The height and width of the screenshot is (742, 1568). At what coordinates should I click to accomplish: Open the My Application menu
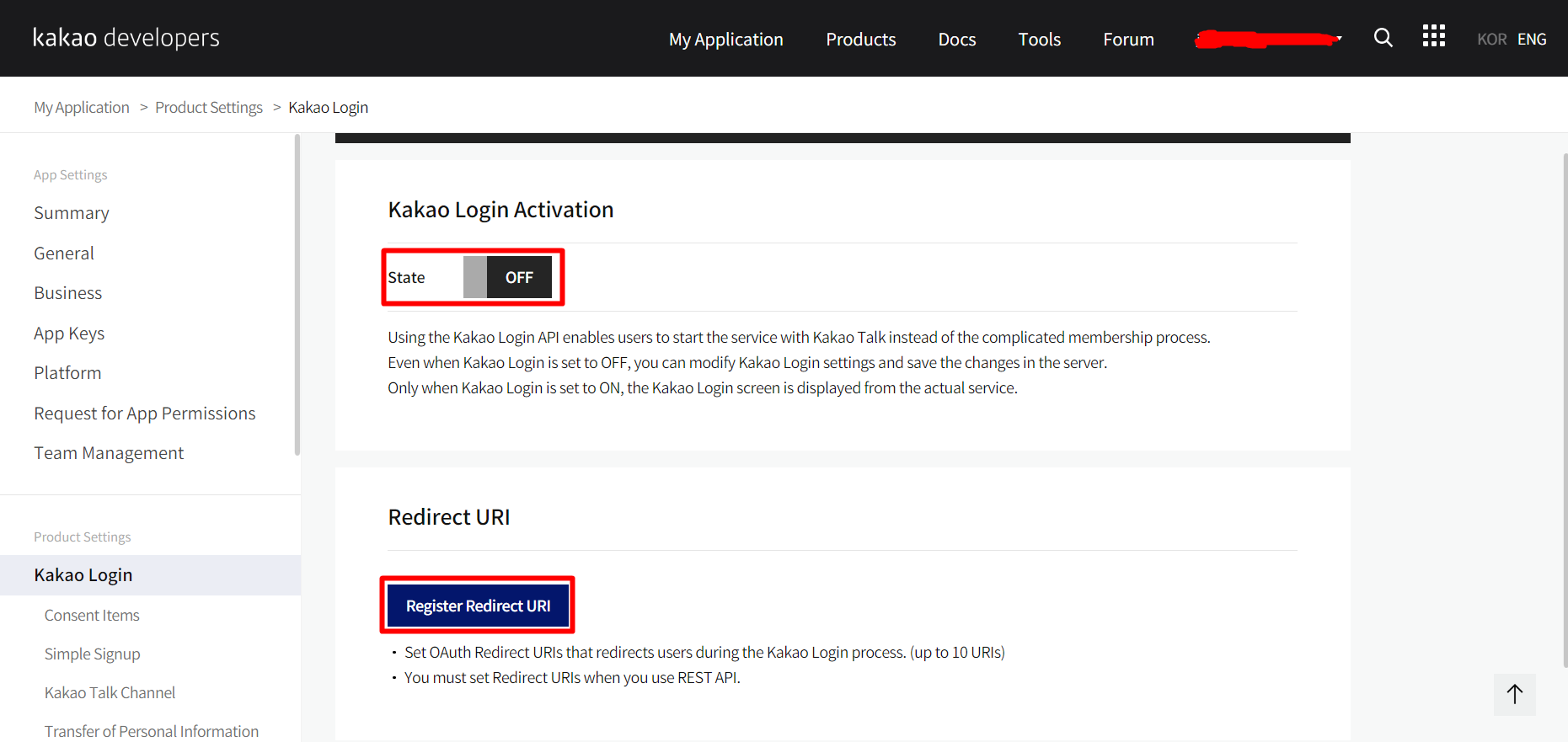tap(725, 40)
